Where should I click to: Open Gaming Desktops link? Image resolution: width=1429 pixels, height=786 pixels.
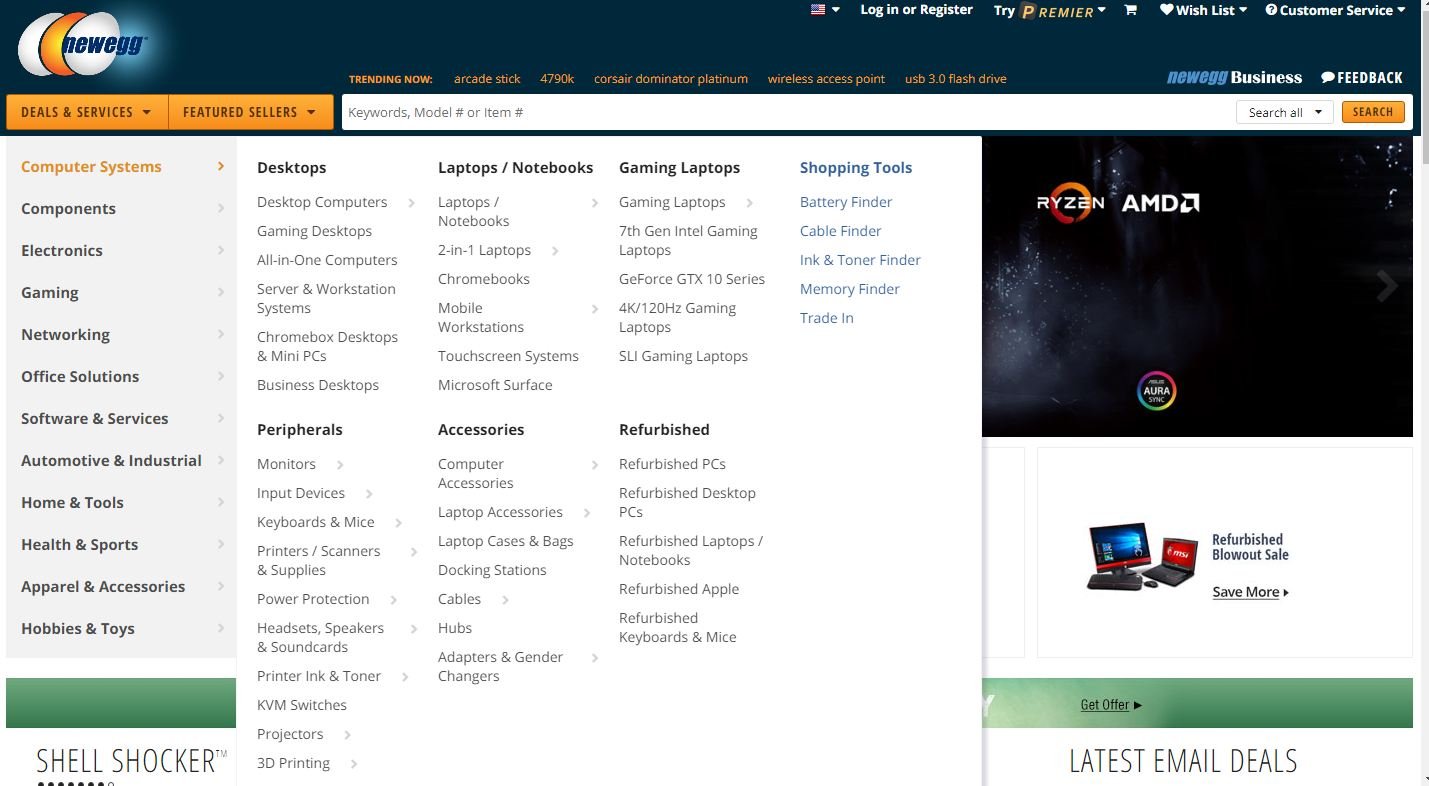[314, 231]
